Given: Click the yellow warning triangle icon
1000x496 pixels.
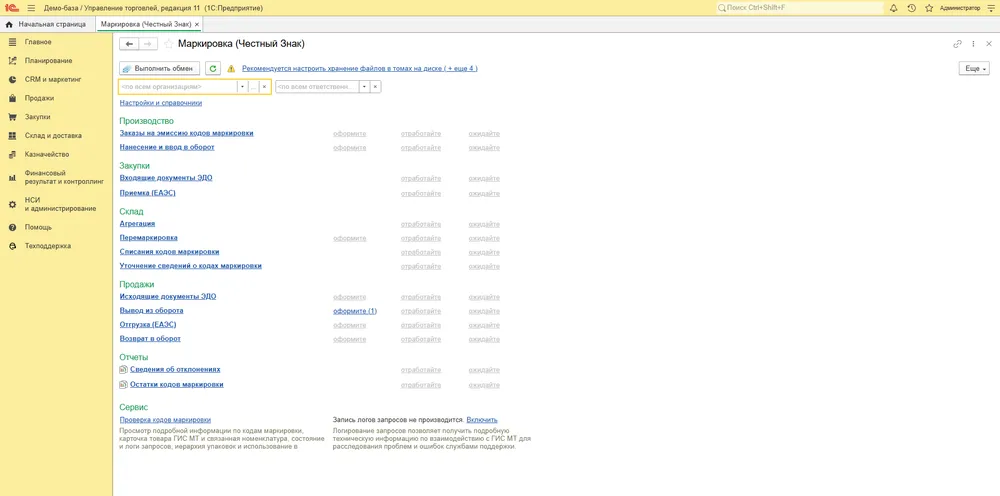Looking at the screenshot, I should [231, 68].
